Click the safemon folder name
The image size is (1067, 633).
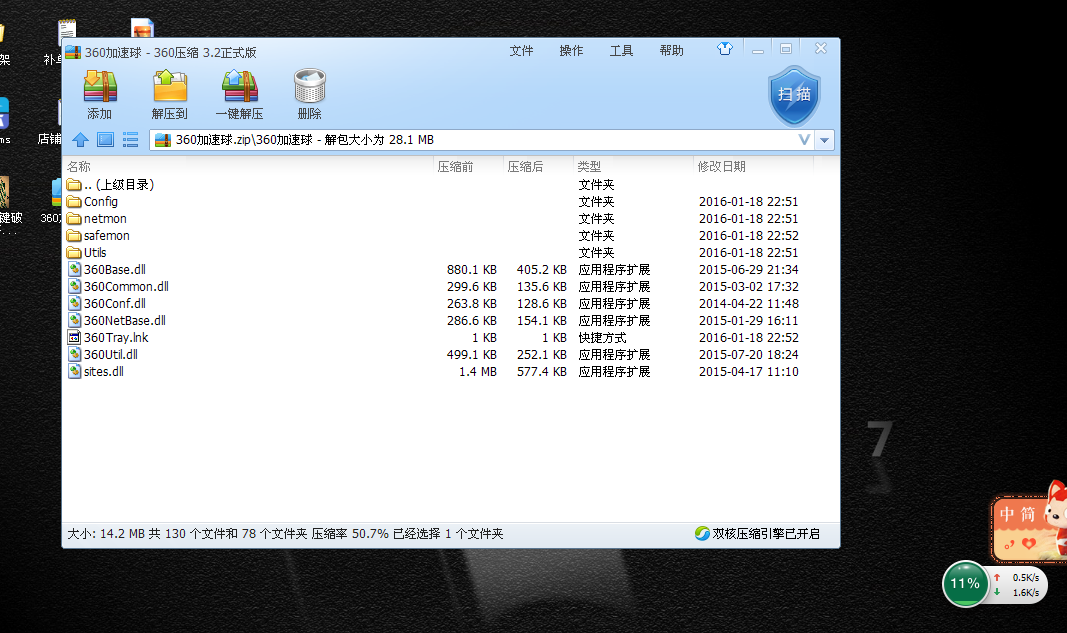[107, 236]
